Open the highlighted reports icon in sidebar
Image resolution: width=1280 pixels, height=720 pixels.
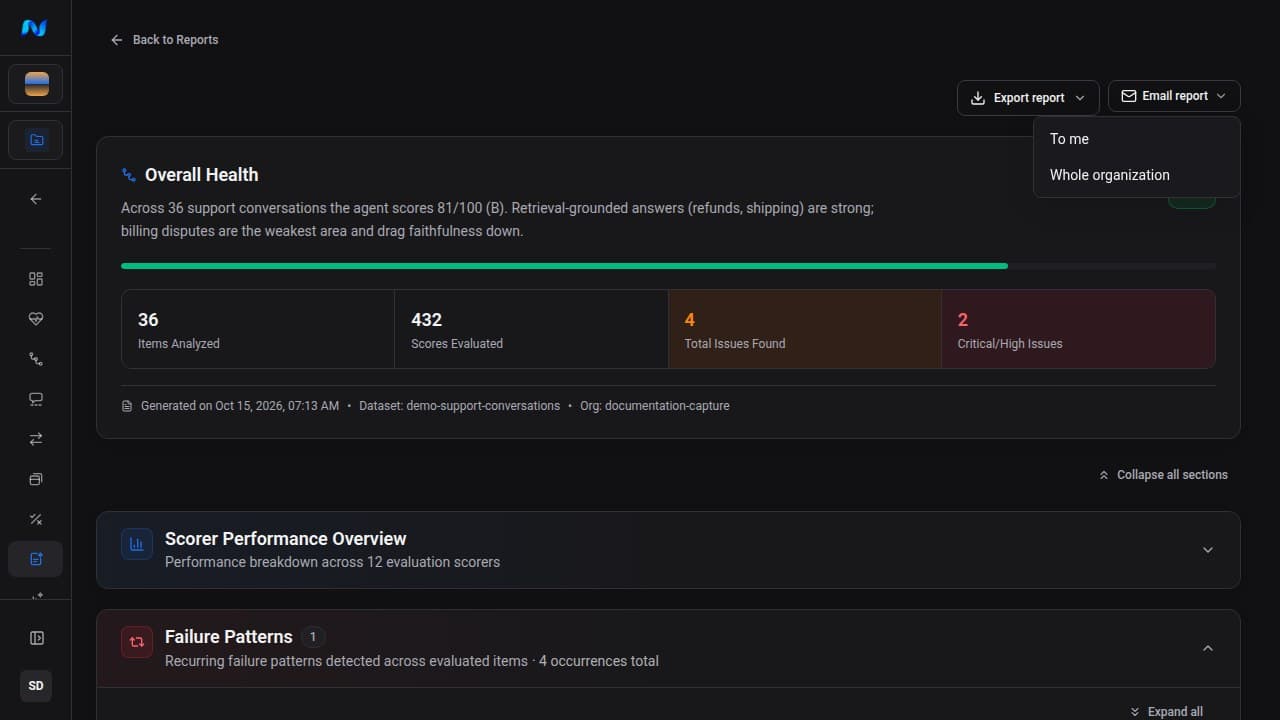click(x=36, y=559)
